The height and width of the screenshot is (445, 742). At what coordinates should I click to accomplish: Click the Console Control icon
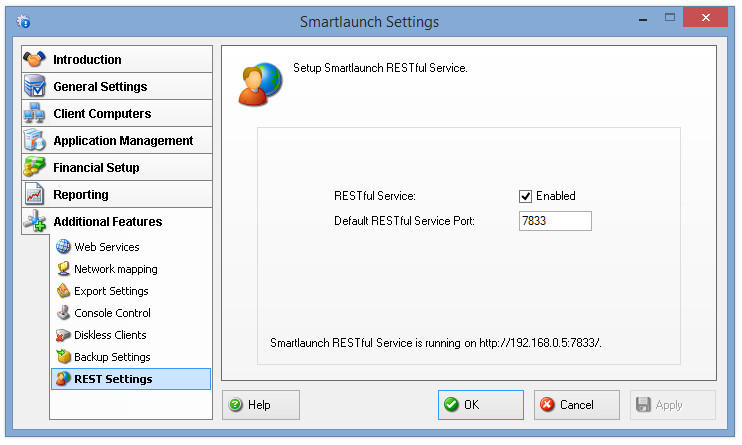click(63, 313)
